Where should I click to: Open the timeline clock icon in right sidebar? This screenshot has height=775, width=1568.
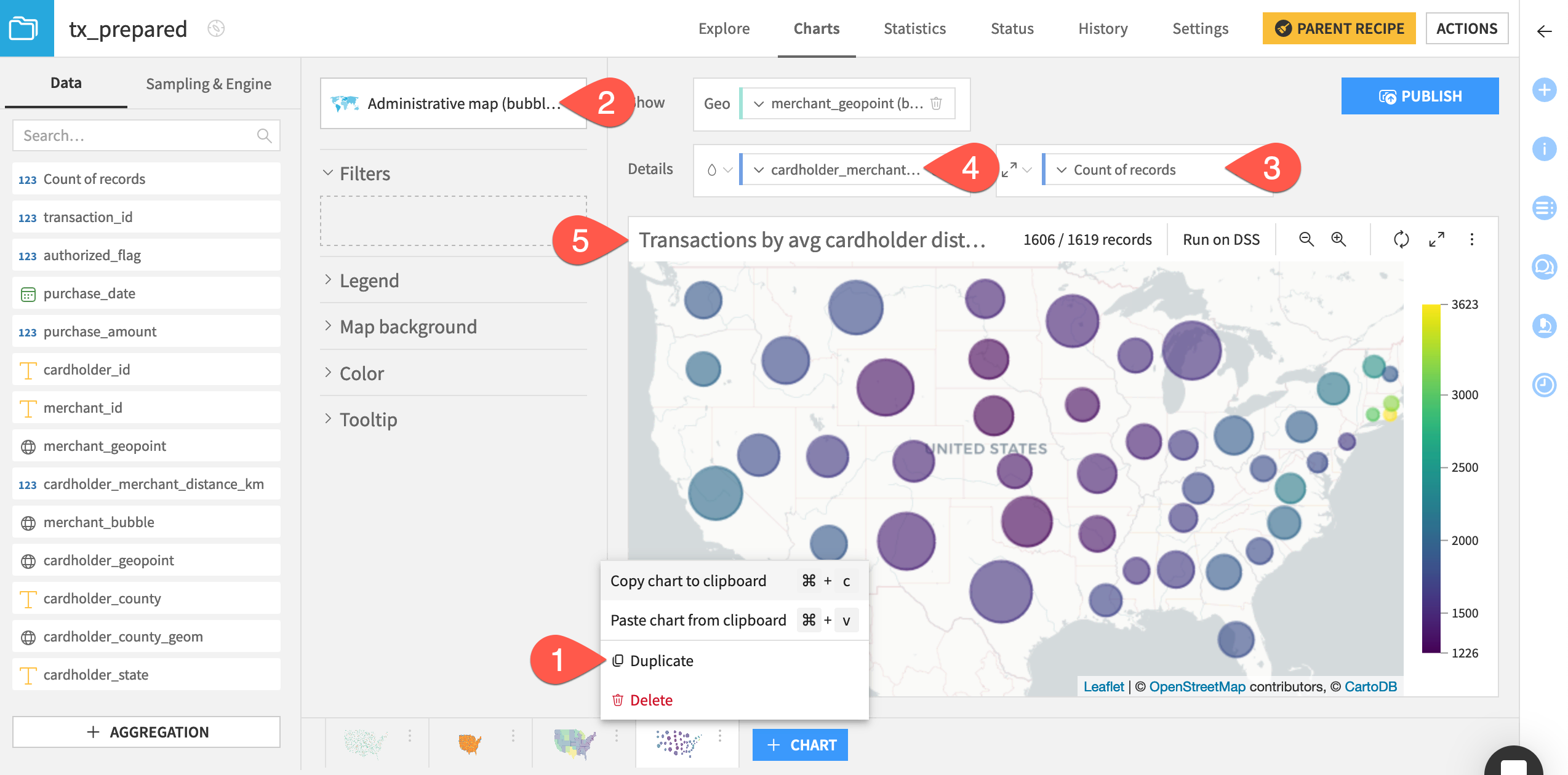point(1544,385)
